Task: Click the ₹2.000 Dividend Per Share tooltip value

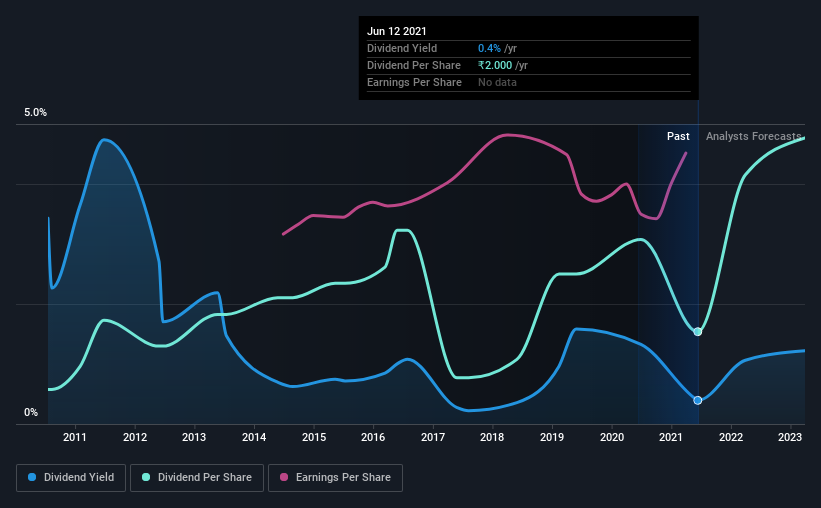Action: pos(495,65)
